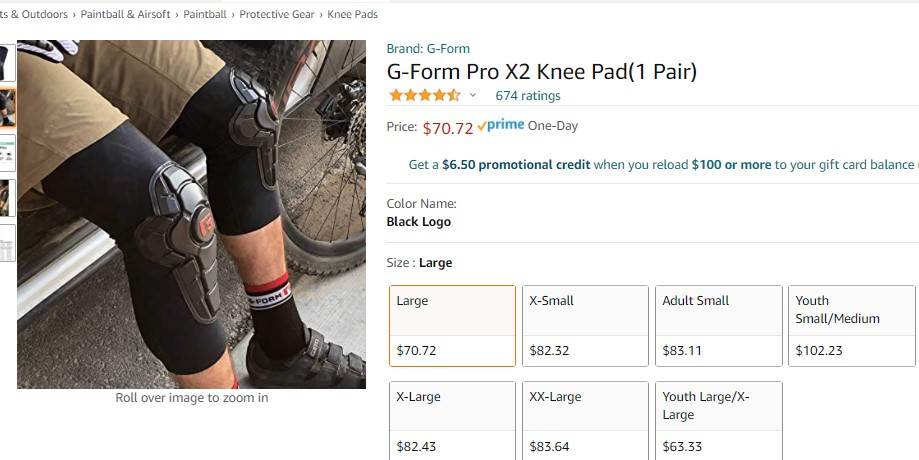Choose the X-Small size option
Screen dimensions: 919x460
tap(585, 326)
